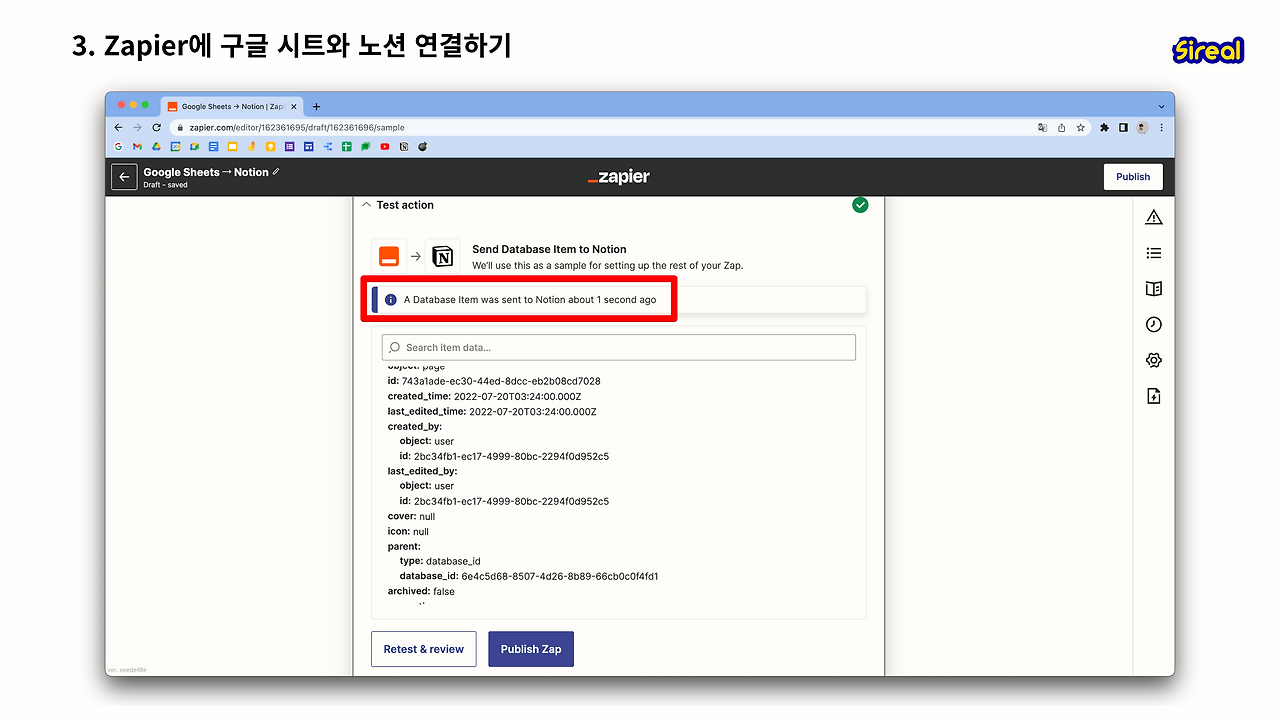Image resolution: width=1280 pixels, height=720 pixels.
Task: Open the lightning file icon in sidebar
Action: click(x=1154, y=396)
